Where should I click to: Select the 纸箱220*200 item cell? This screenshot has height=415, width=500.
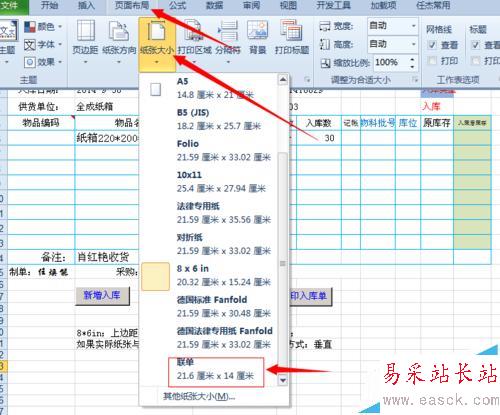[x=107, y=138]
